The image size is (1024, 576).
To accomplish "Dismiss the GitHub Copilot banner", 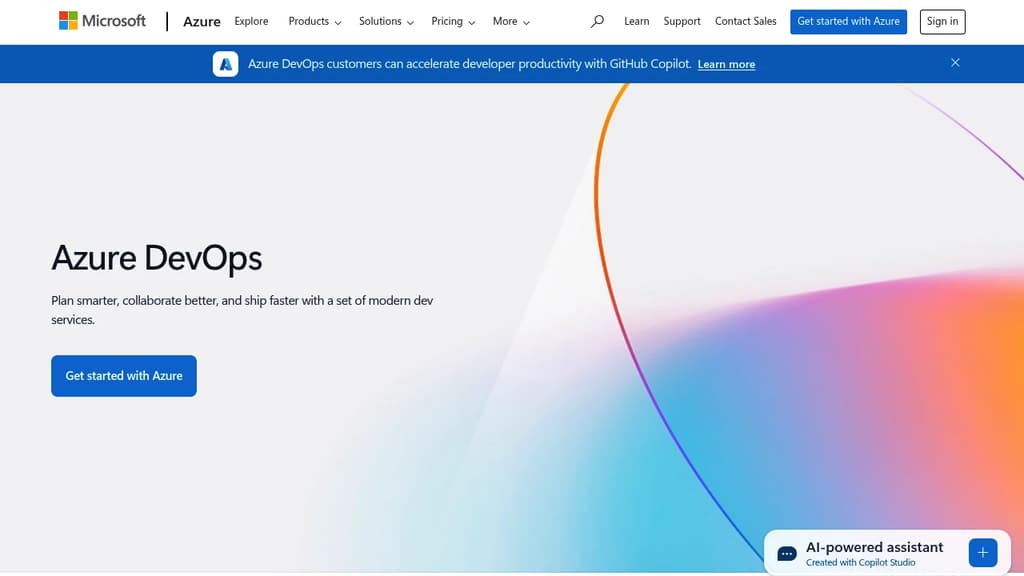I will [955, 63].
